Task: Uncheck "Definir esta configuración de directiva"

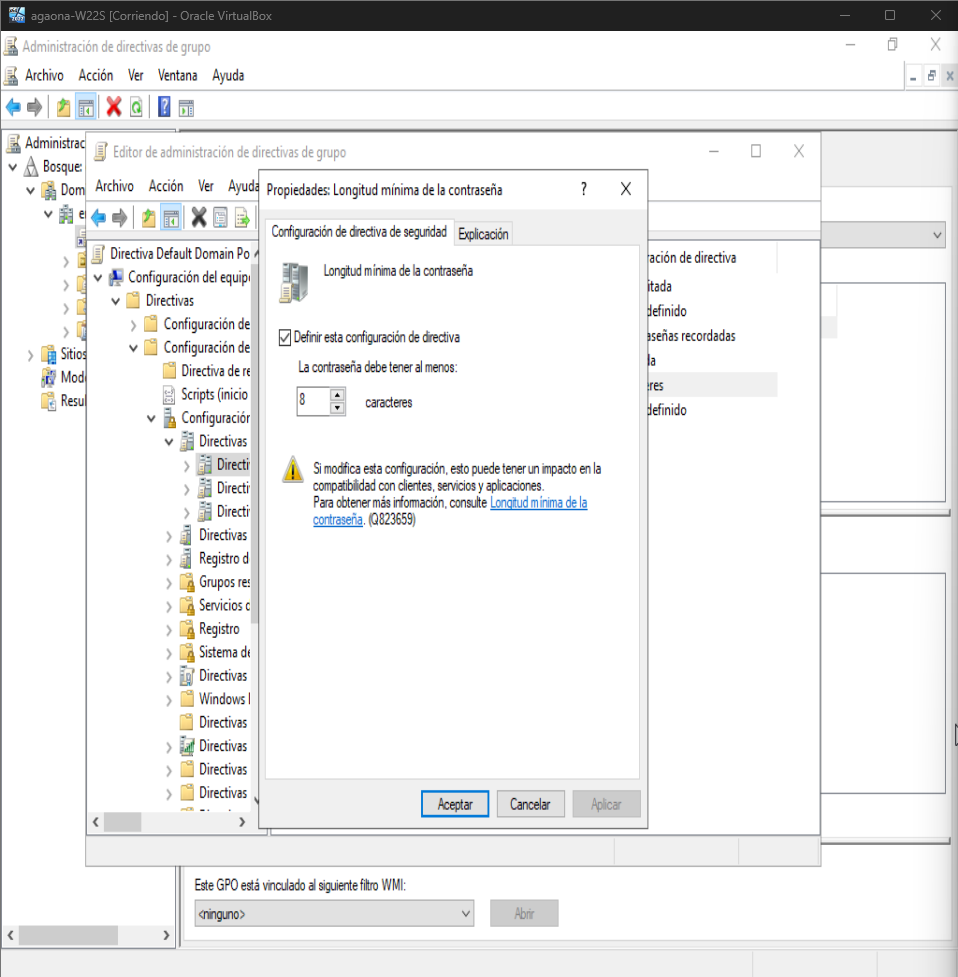Action: (285, 338)
